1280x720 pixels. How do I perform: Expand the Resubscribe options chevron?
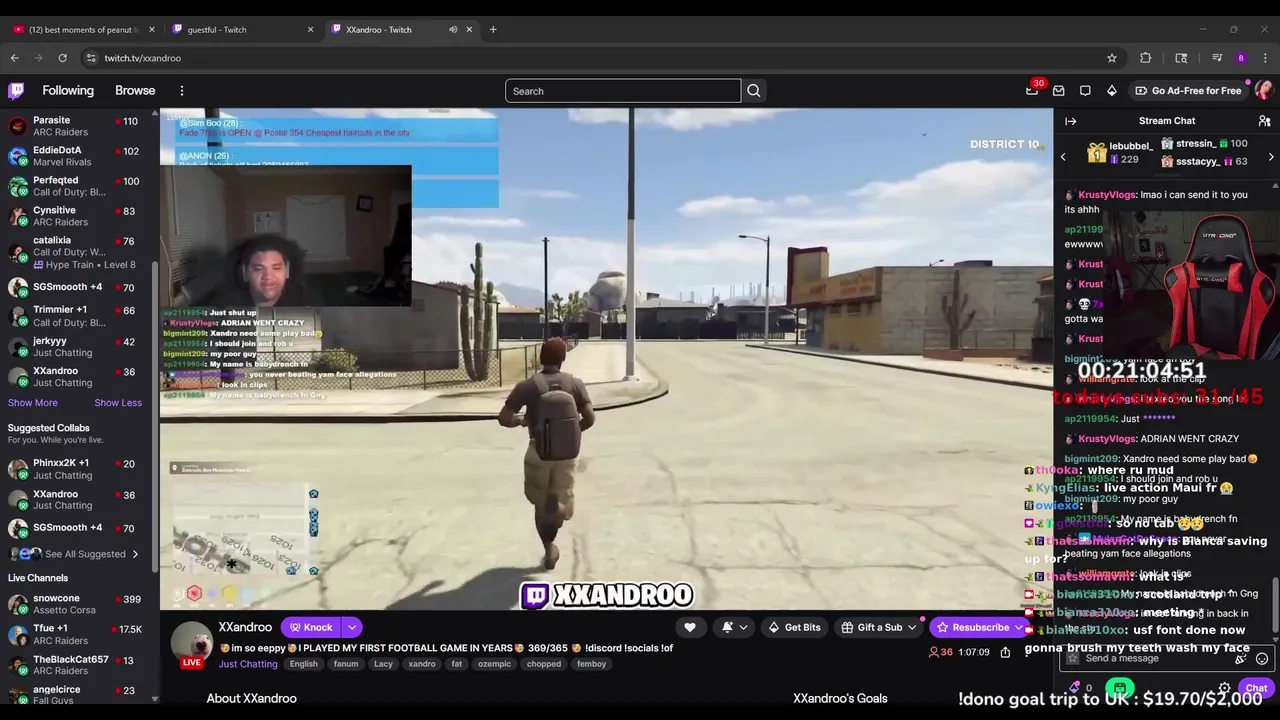[x=1019, y=627]
